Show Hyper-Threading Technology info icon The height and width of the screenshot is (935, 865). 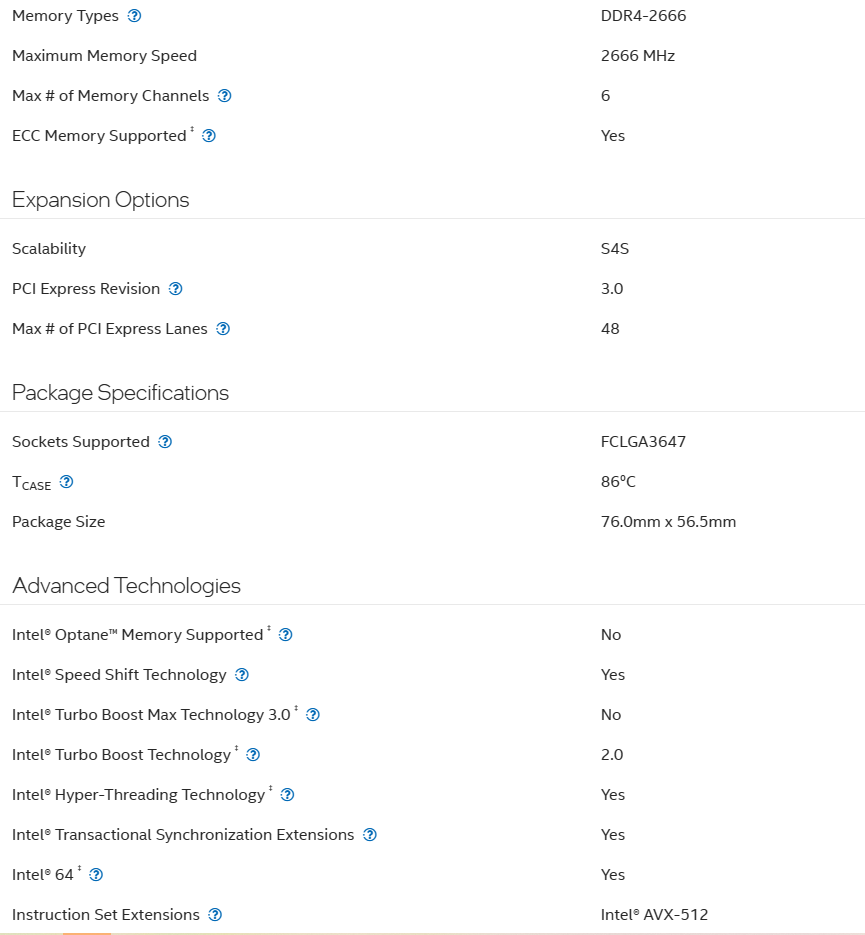(x=287, y=795)
